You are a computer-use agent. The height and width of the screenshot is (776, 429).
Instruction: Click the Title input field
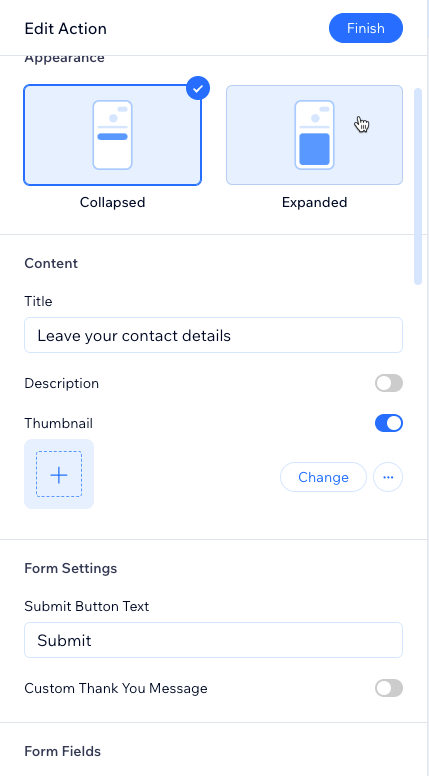(x=213, y=335)
